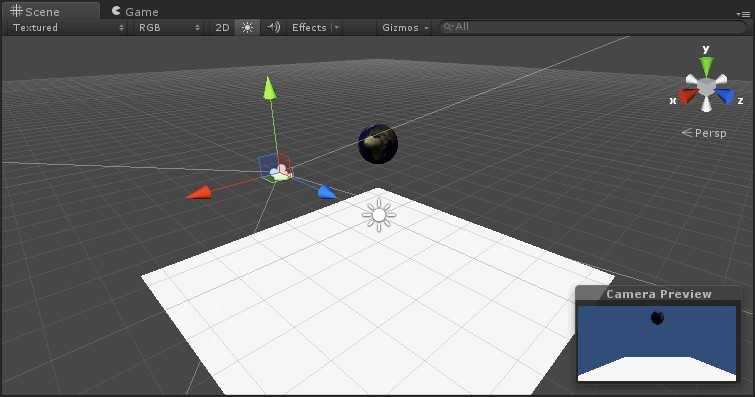
Task: Click the blue Z axis cone on orientation gizmo
Action: pos(726,95)
